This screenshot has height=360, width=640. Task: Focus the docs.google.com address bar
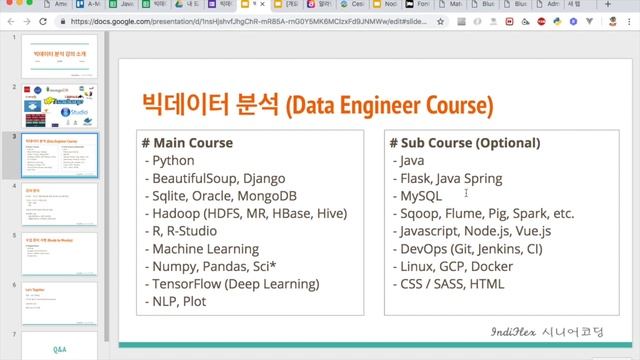(x=248, y=22)
